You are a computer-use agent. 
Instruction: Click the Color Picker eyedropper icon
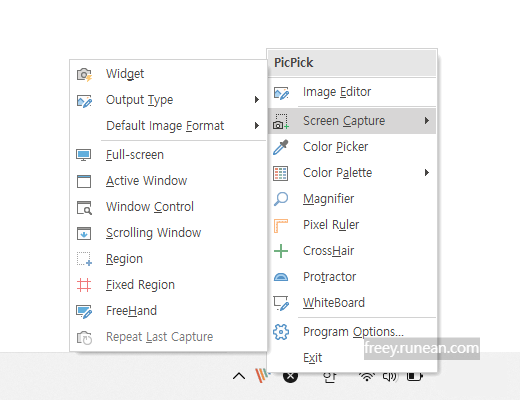pos(280,147)
